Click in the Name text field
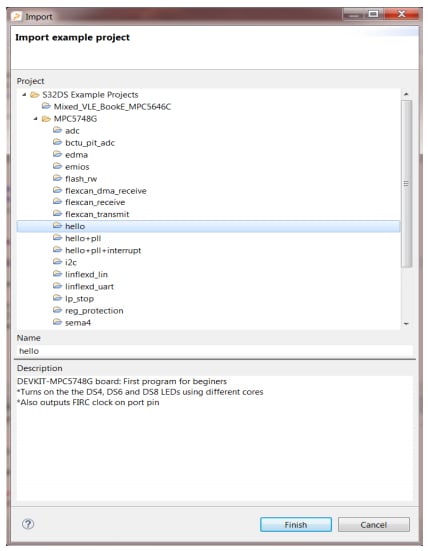This screenshot has height=551, width=428. tap(215, 351)
